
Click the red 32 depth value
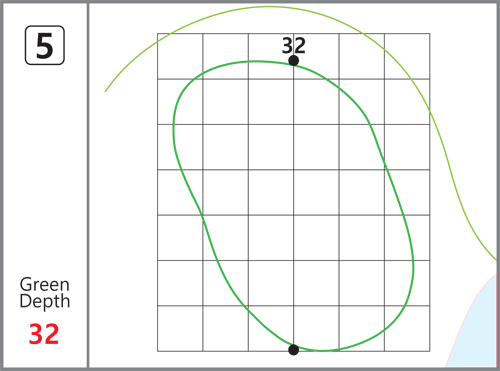pos(44,334)
